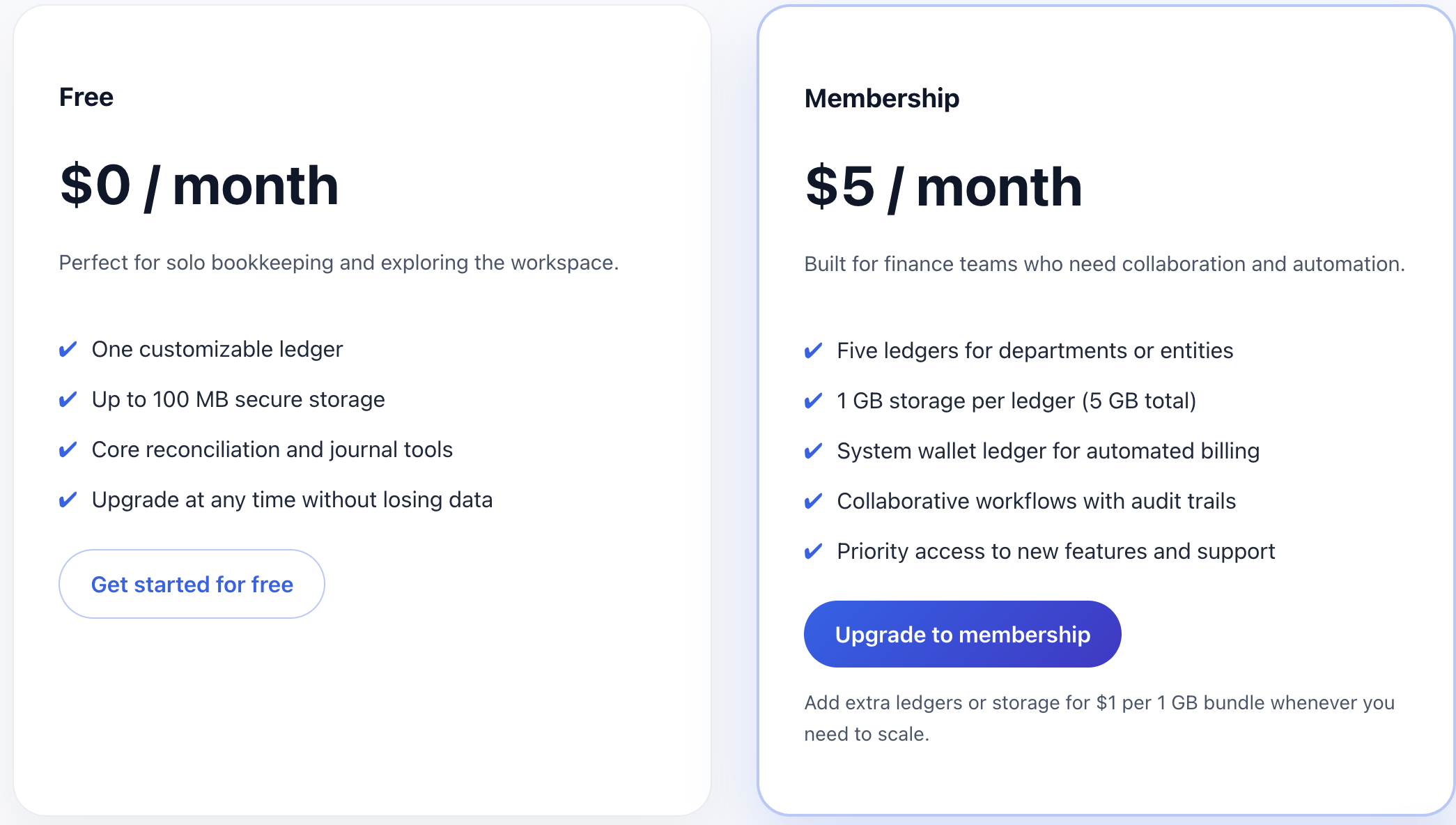Click the "$0 / month" price text
This screenshot has height=825, width=1456.
click(x=199, y=185)
